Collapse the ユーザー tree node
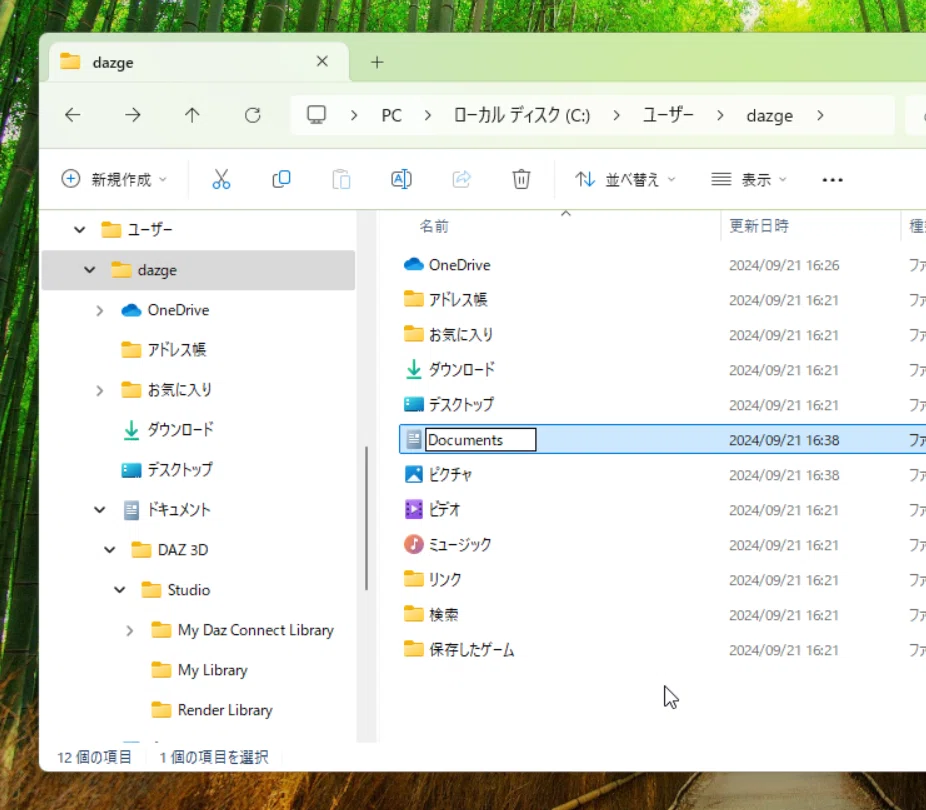 80,230
